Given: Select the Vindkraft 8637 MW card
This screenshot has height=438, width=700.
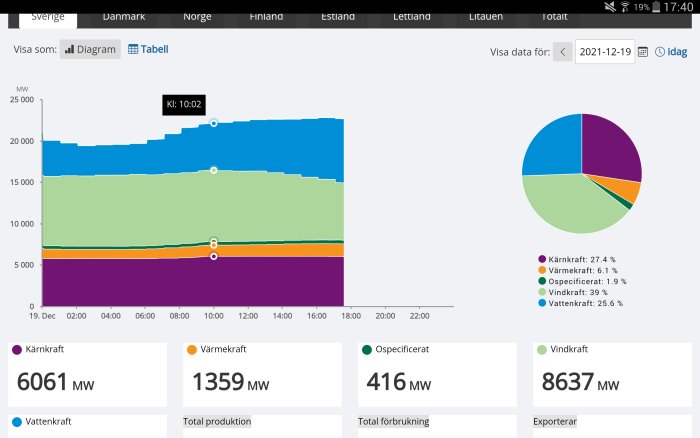Looking at the screenshot, I should pos(612,375).
